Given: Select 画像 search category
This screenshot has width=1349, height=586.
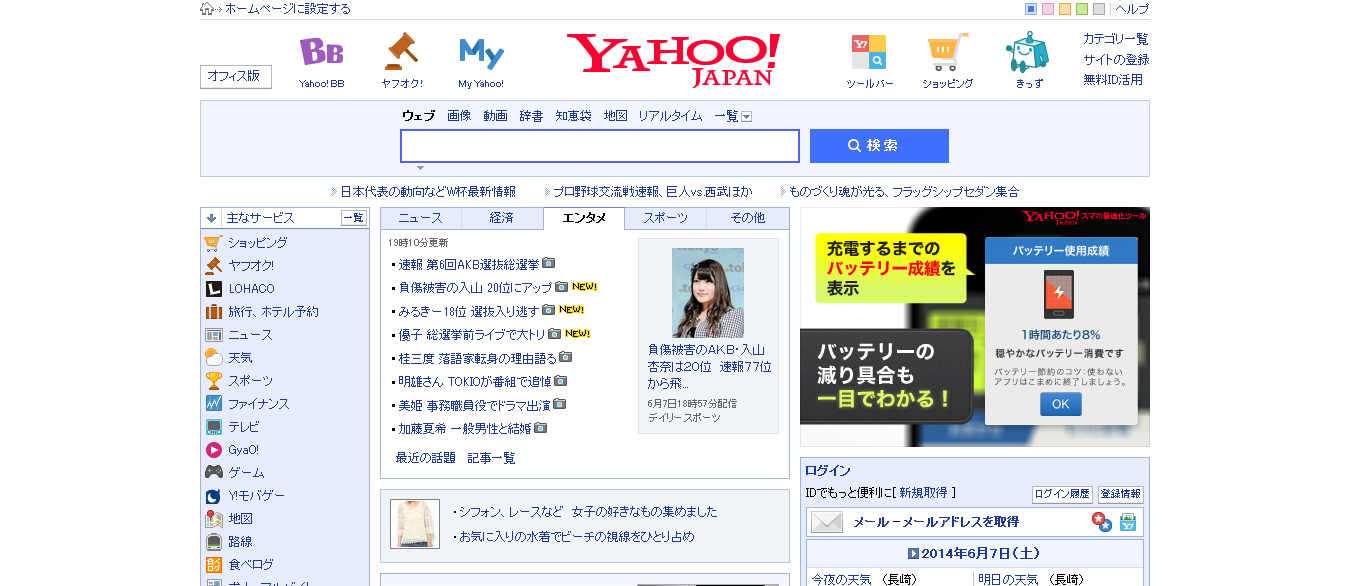Looking at the screenshot, I should tap(459, 116).
